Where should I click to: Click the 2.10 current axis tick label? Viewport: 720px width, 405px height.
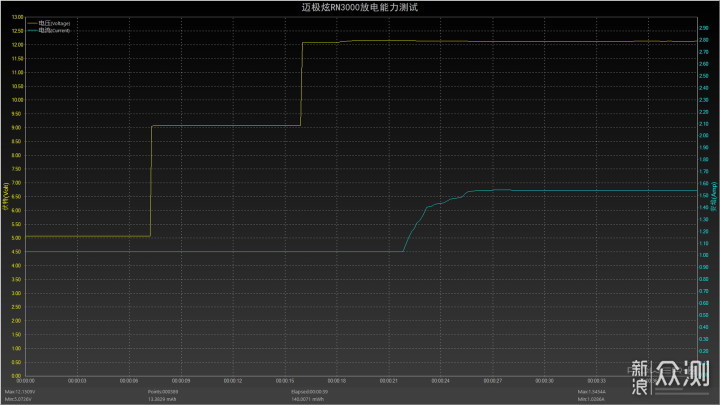(x=703, y=124)
